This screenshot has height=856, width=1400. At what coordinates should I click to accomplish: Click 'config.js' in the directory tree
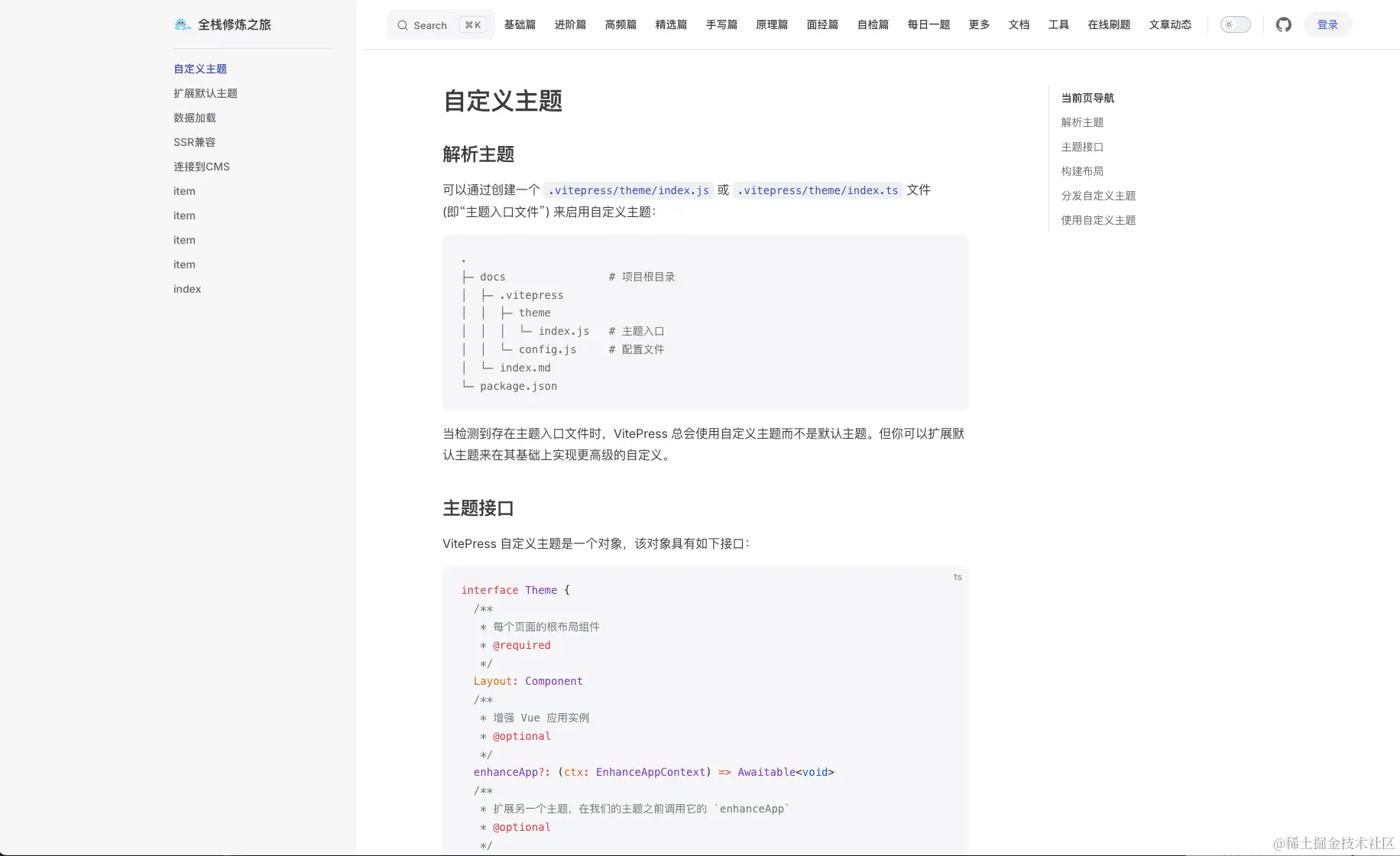coord(547,349)
